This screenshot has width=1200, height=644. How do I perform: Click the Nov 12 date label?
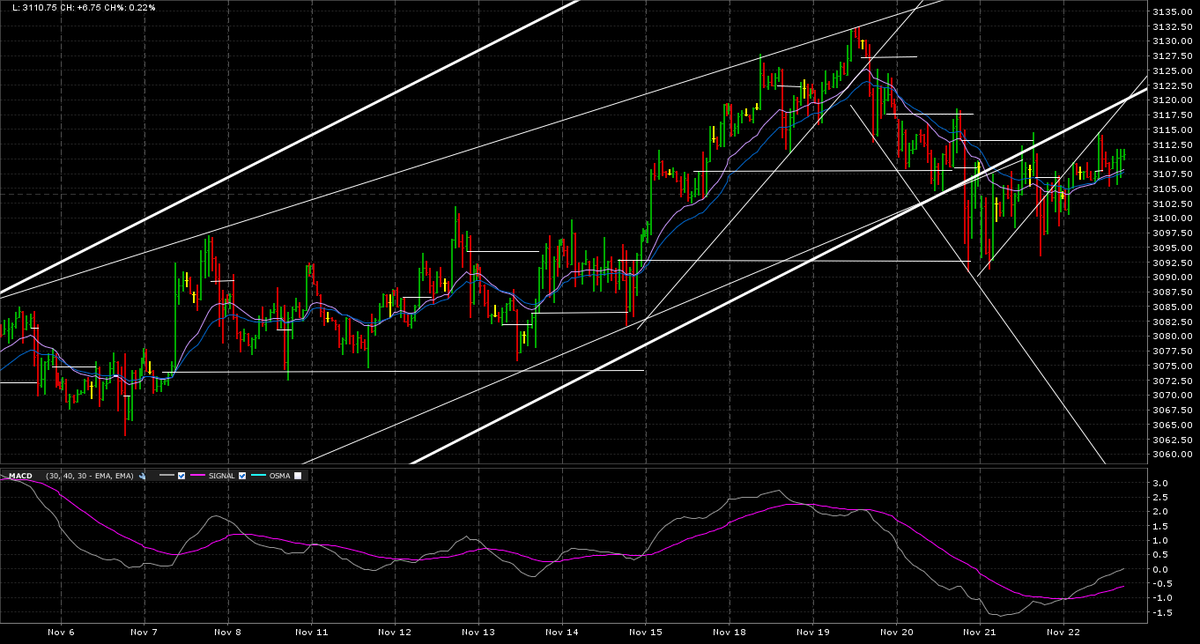point(394,632)
